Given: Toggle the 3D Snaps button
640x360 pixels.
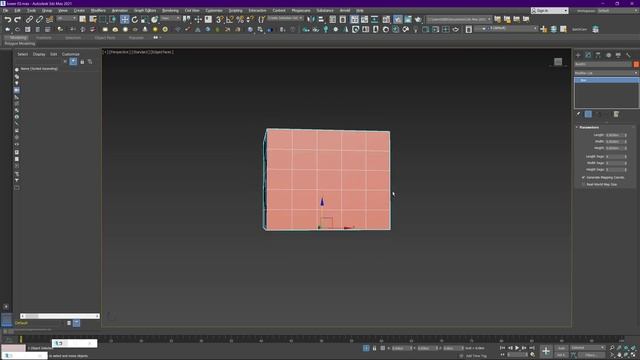Looking at the screenshot, I should click(x=220, y=19).
